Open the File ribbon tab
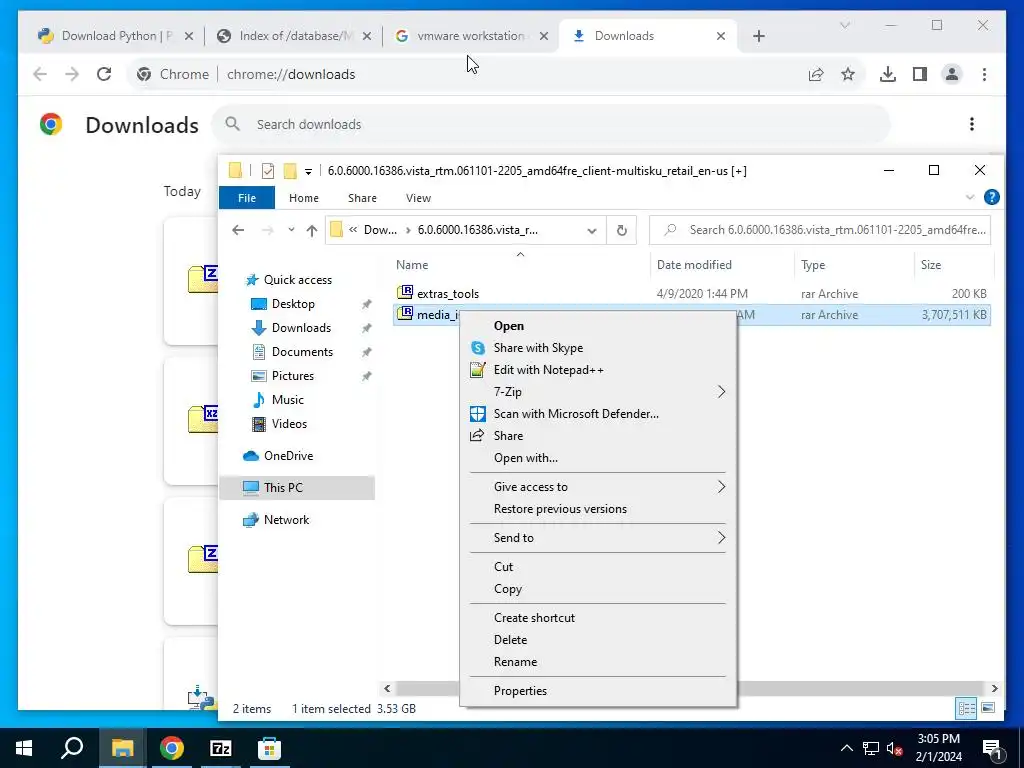1024x768 pixels. pyautogui.click(x=247, y=198)
